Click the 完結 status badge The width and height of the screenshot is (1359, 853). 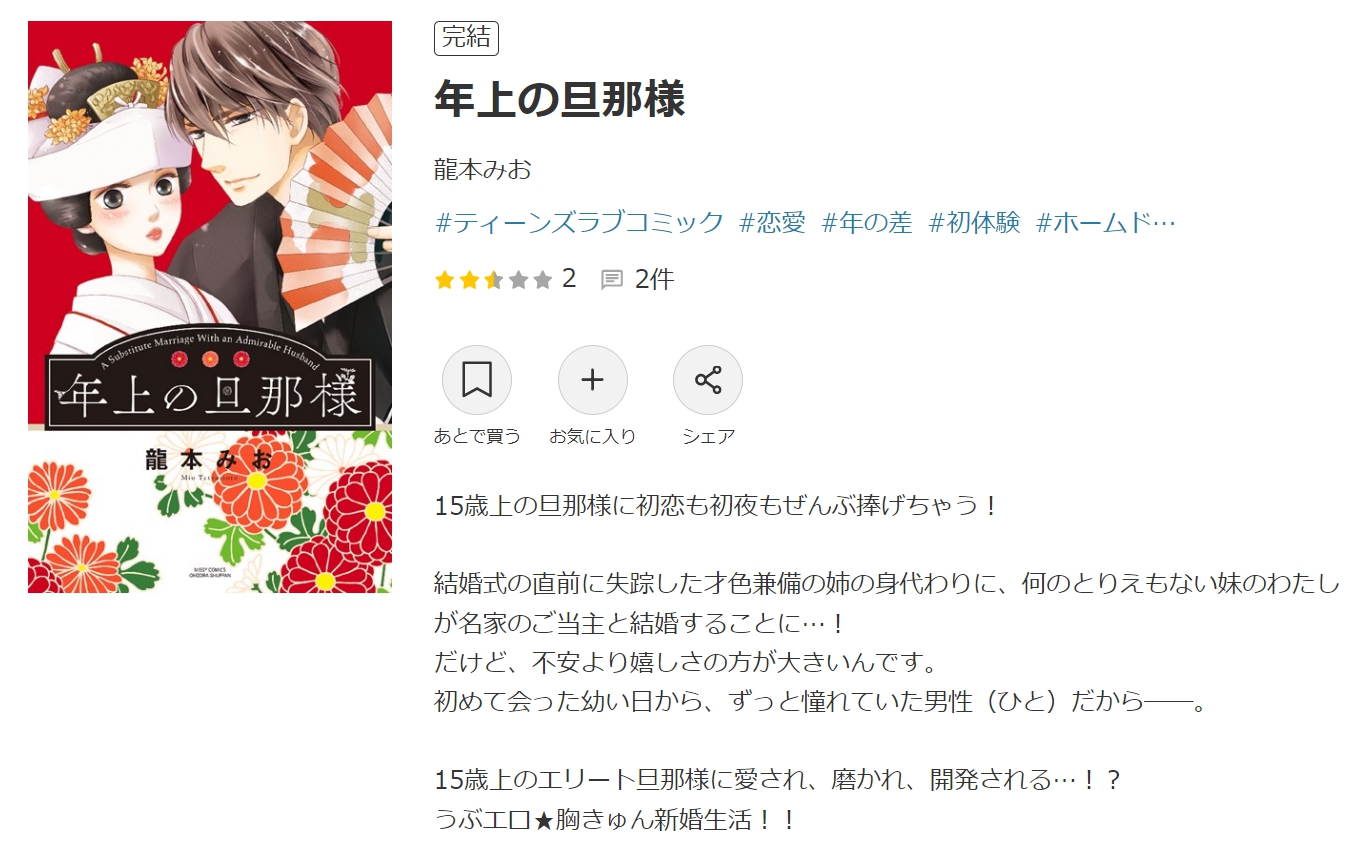click(466, 39)
